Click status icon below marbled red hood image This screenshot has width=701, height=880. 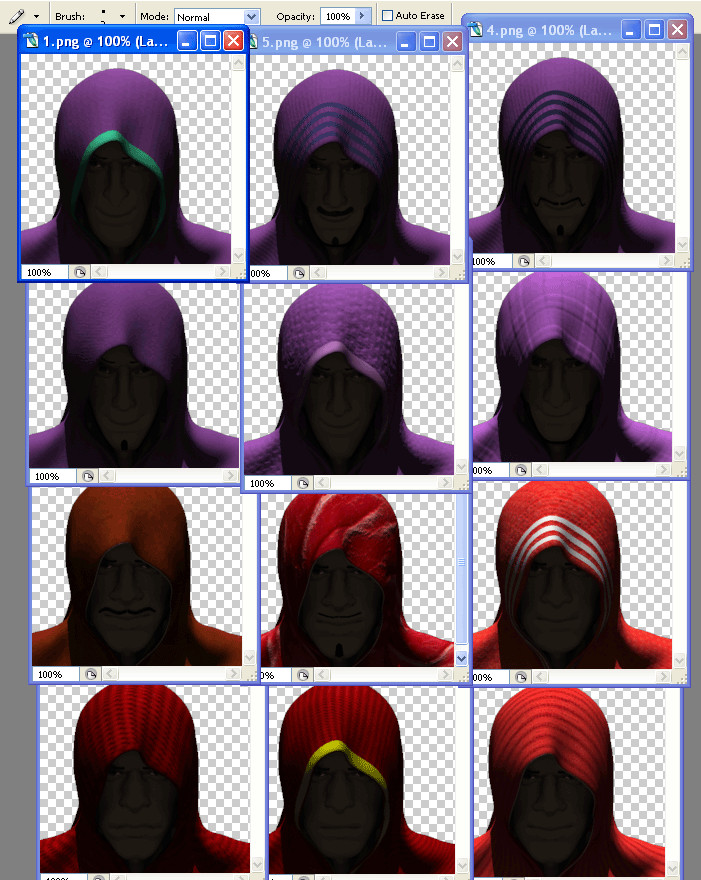click(303, 675)
